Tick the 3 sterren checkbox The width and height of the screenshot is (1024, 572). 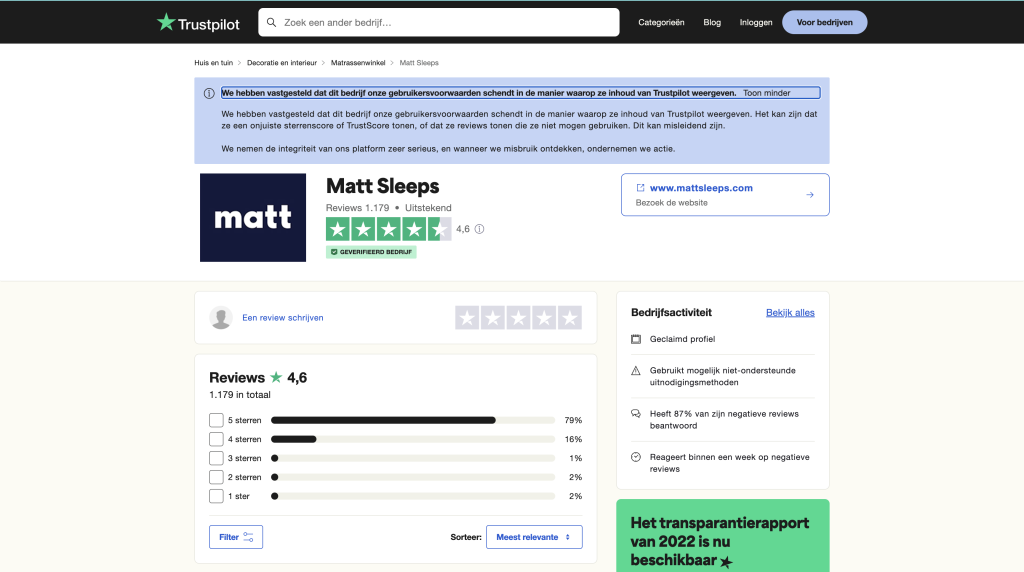[216, 458]
